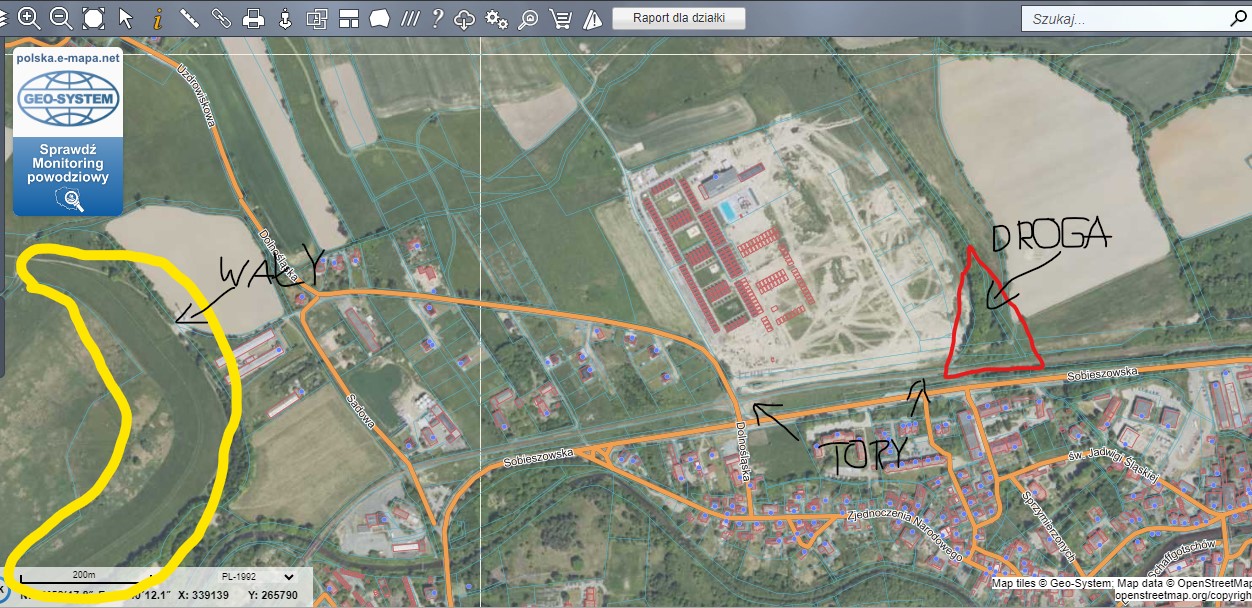Click the zoom in magnifier tool
1252x608 pixels.
pos(29,18)
